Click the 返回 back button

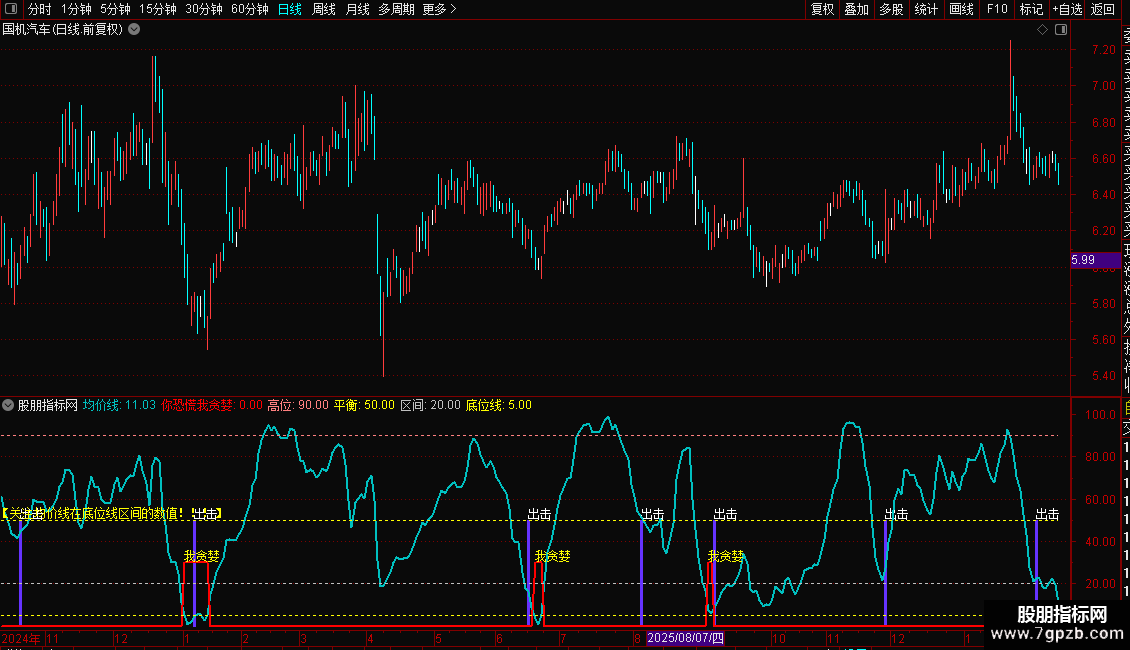click(x=1103, y=10)
